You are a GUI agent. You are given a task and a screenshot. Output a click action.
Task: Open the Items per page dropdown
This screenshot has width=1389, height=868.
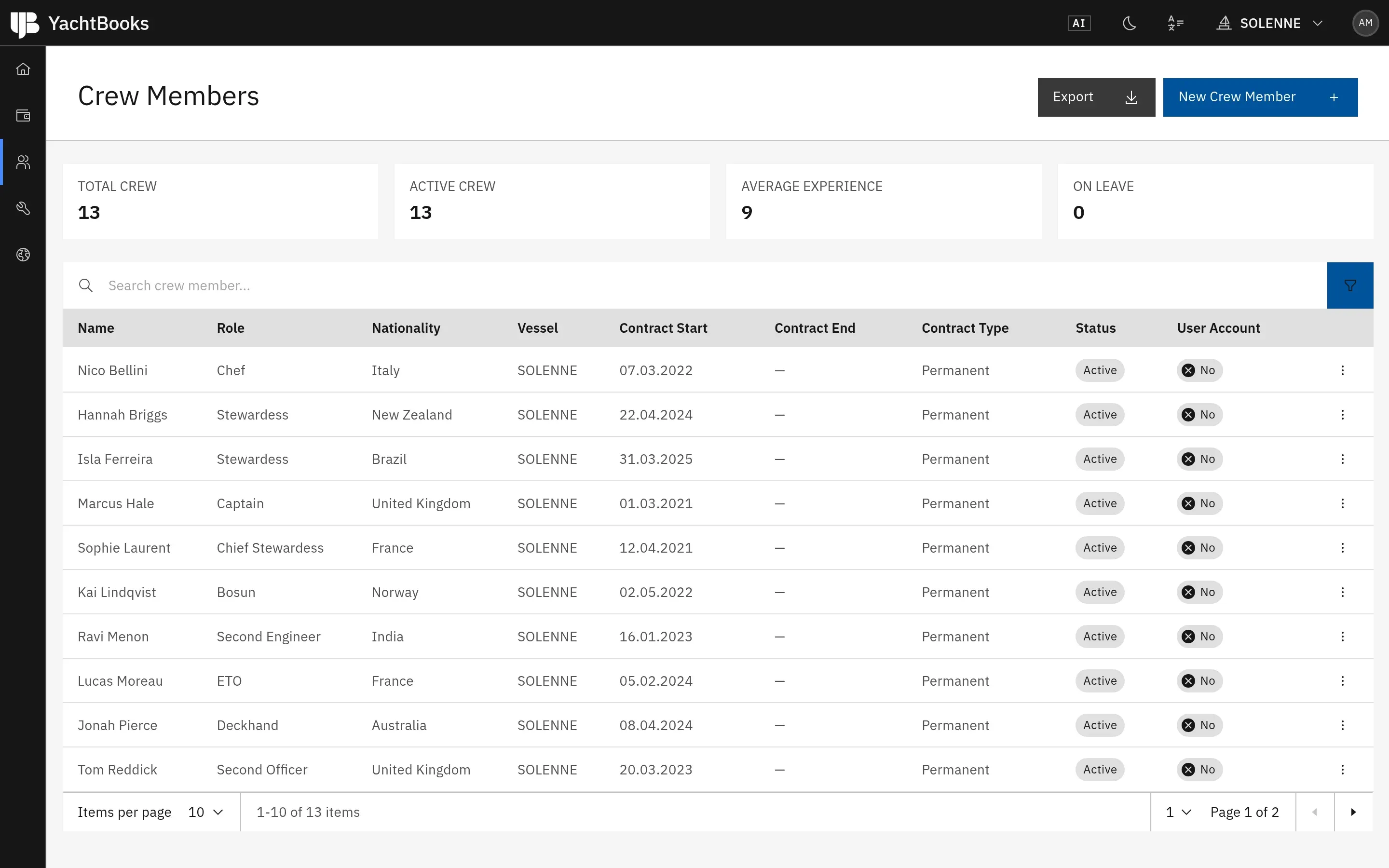point(205,812)
